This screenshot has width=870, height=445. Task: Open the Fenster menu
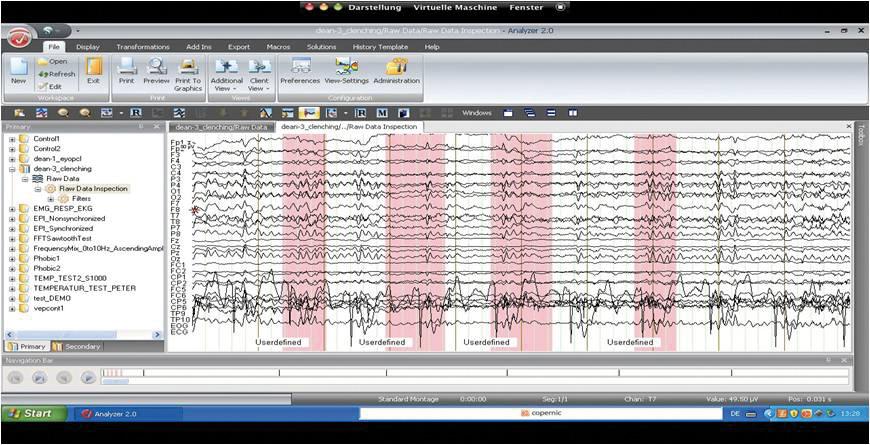526,8
